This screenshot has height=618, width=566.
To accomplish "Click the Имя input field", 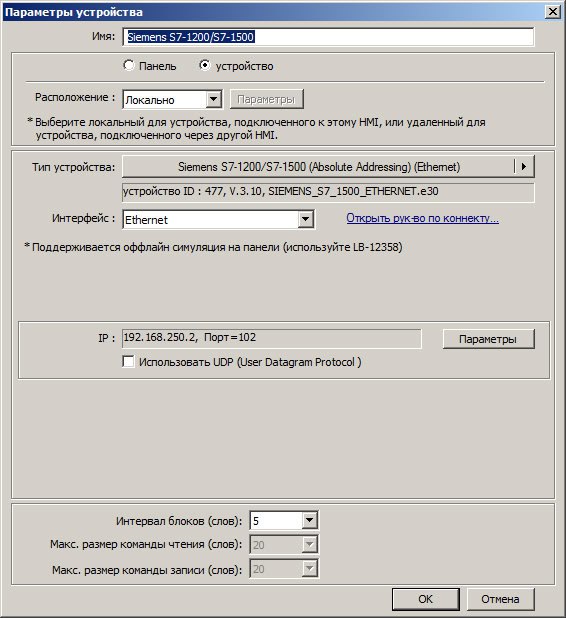I will pyautogui.click(x=328, y=37).
